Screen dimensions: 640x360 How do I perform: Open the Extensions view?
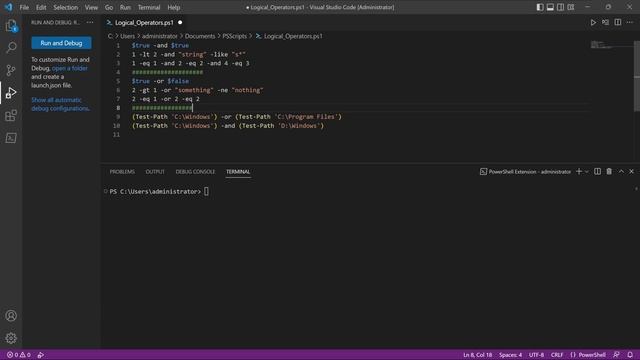(11, 116)
